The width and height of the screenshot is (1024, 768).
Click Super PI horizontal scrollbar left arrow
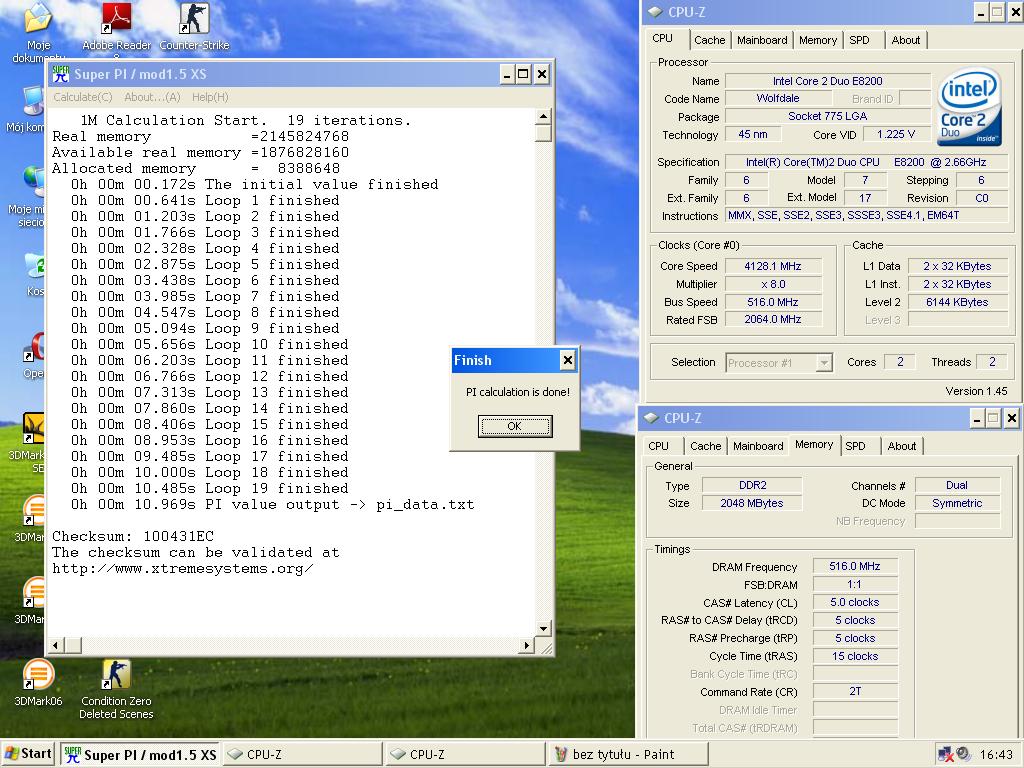56,645
